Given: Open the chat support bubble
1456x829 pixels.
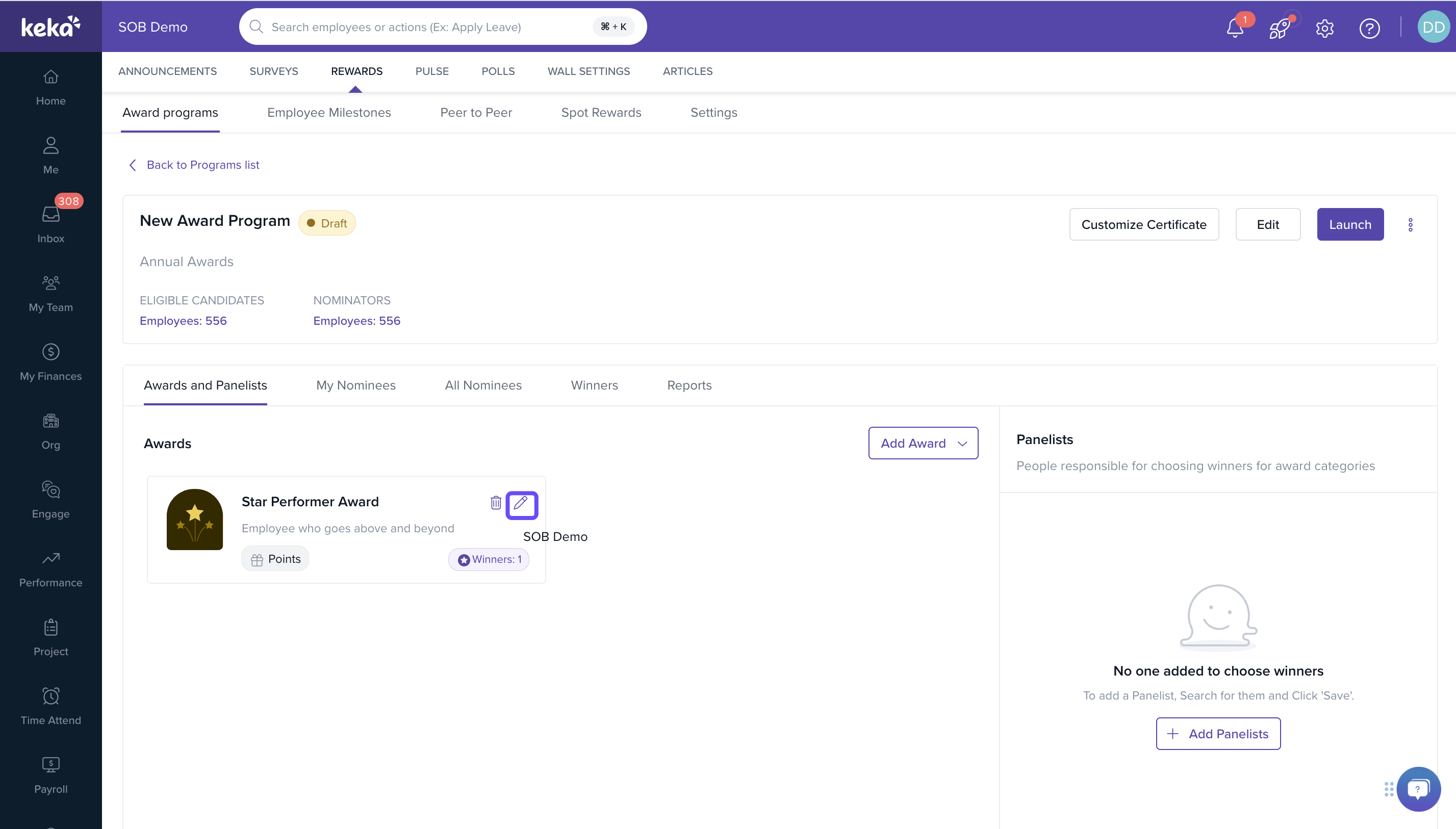Looking at the screenshot, I should 1418,789.
